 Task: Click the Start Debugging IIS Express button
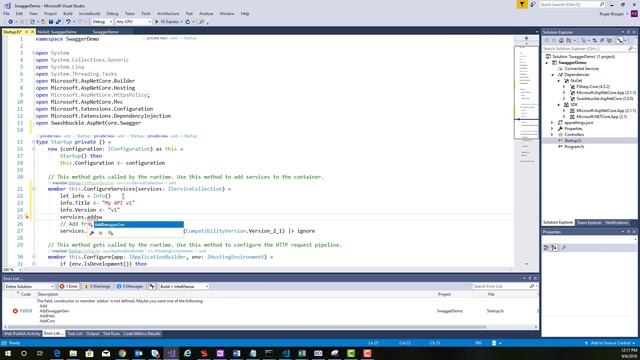click(x=168, y=22)
